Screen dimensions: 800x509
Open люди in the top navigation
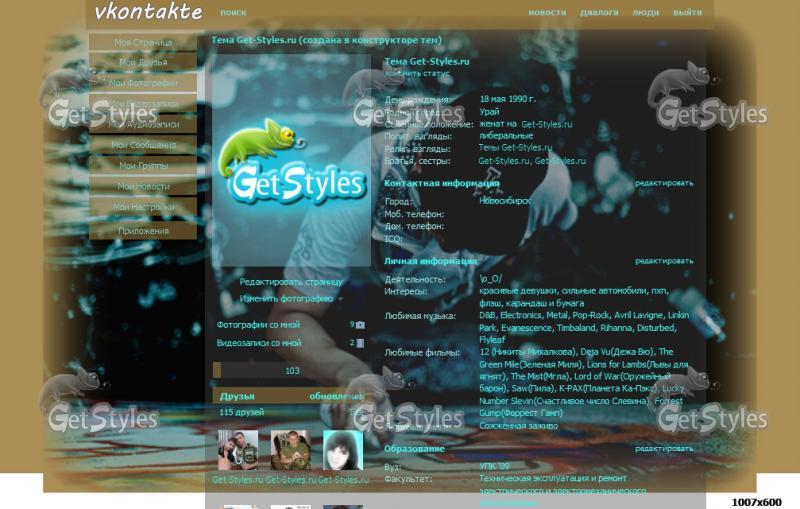pos(645,12)
